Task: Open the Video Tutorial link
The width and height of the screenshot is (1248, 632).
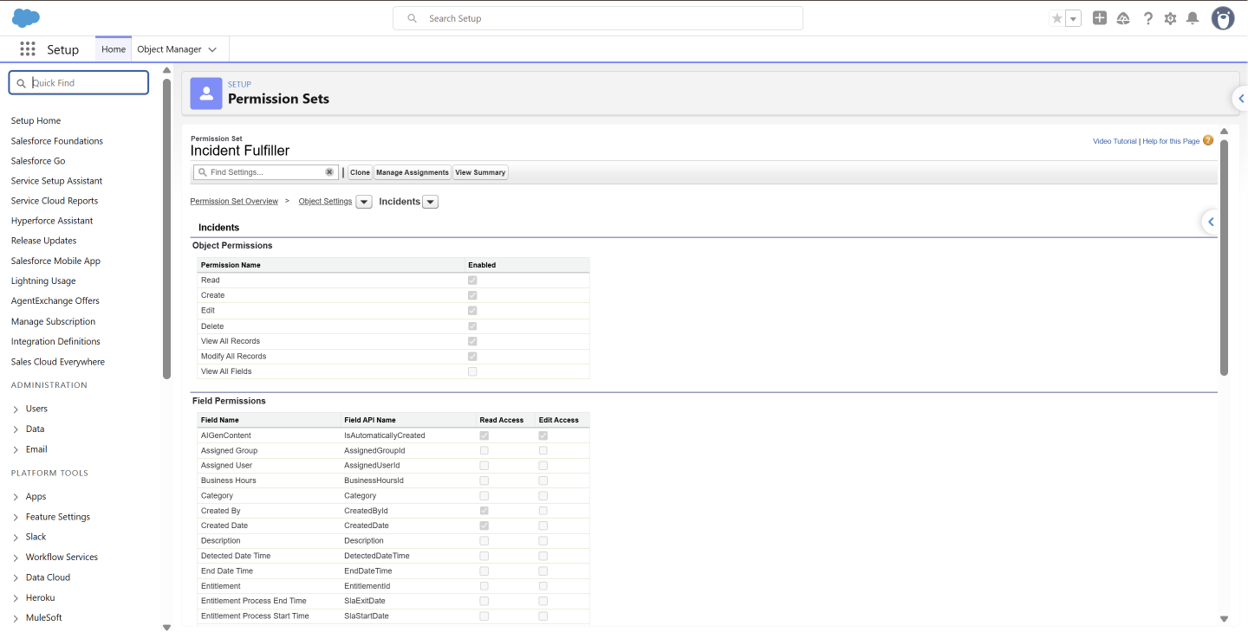Action: pyautogui.click(x=1115, y=141)
